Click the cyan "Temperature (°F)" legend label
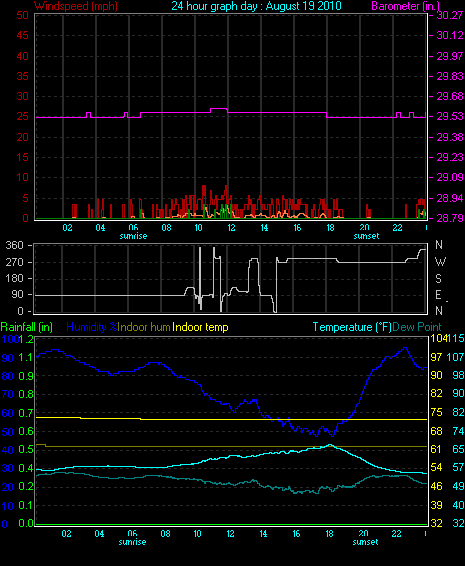The width and height of the screenshot is (465, 566). (352, 327)
